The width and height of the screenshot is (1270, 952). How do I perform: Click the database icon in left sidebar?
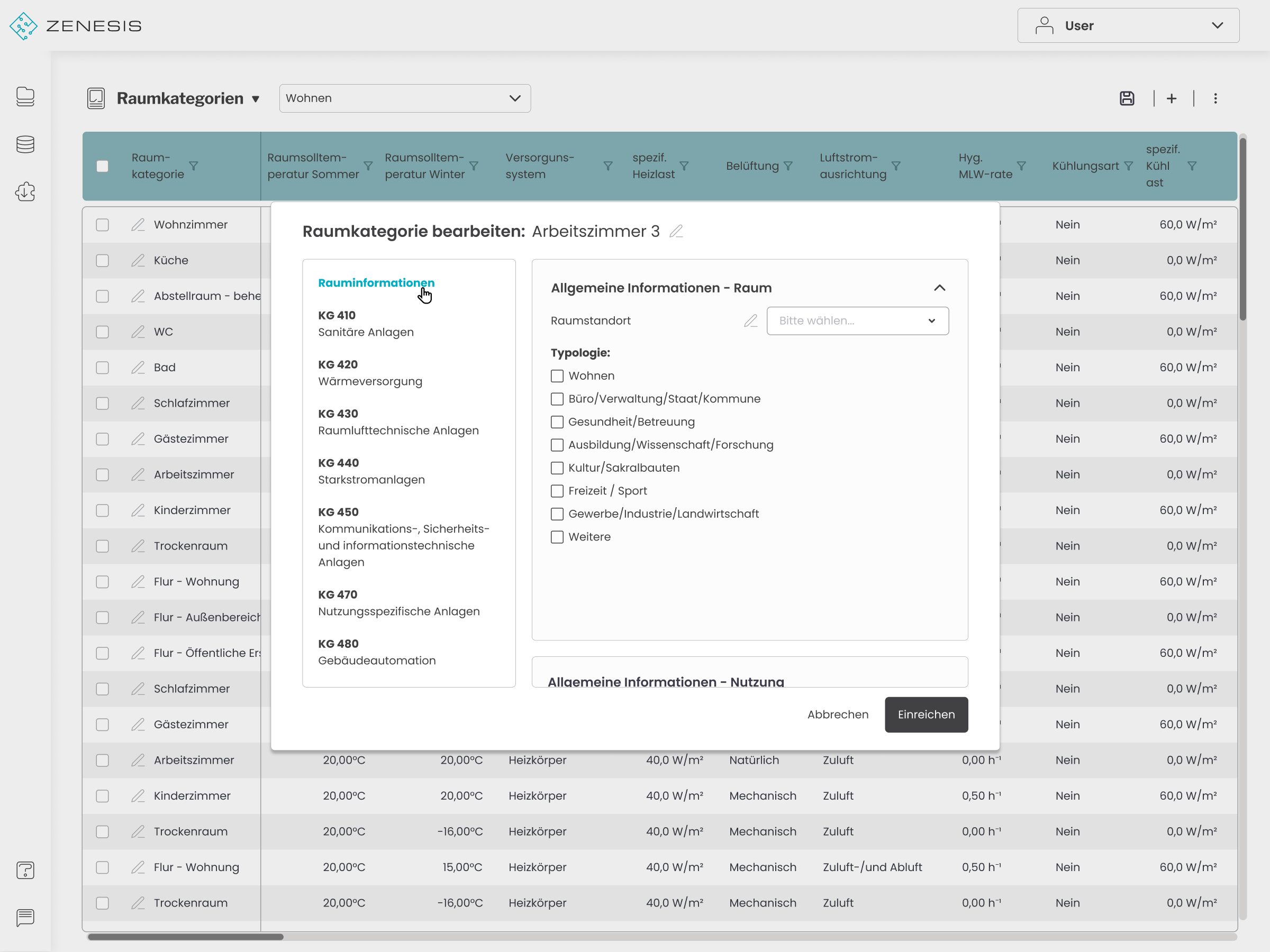(x=25, y=144)
